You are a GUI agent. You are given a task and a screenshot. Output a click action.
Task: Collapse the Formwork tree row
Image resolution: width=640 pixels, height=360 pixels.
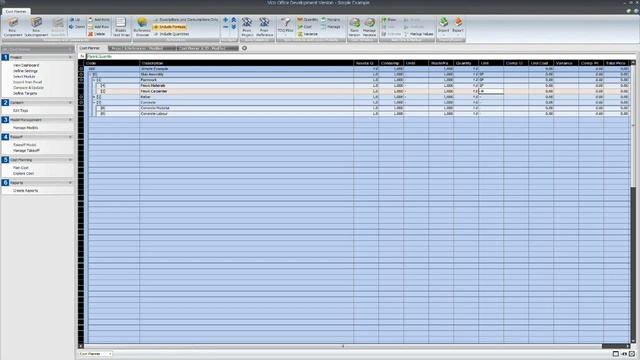tap(94, 80)
